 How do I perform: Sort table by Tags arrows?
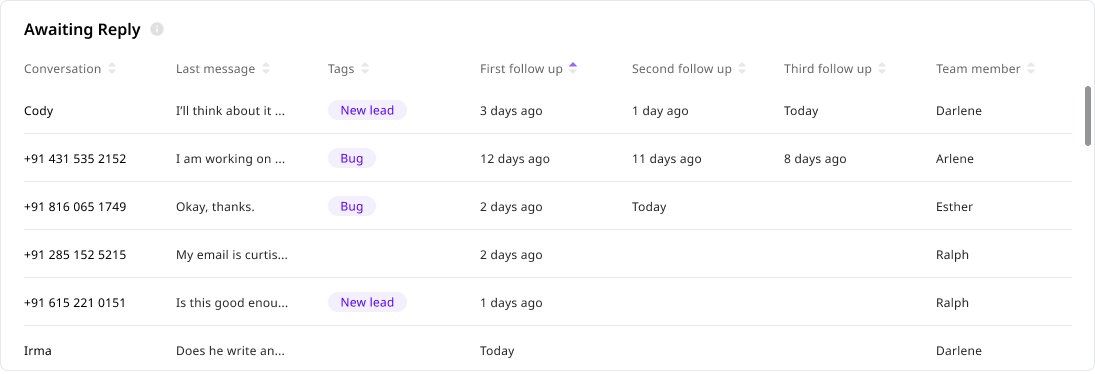[365, 68]
